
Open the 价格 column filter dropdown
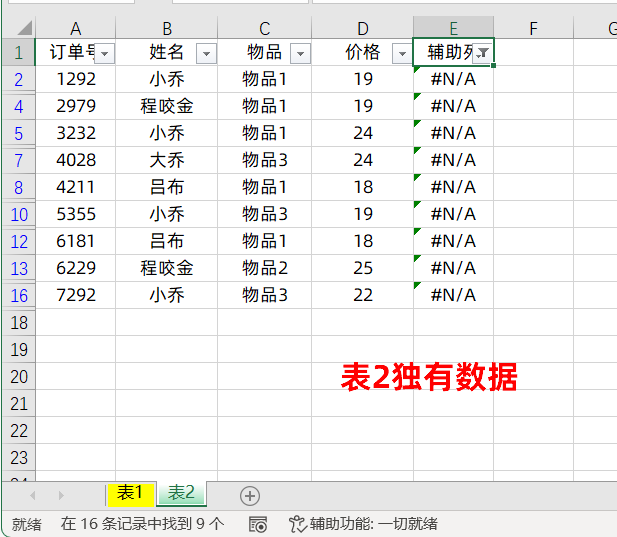(402, 54)
